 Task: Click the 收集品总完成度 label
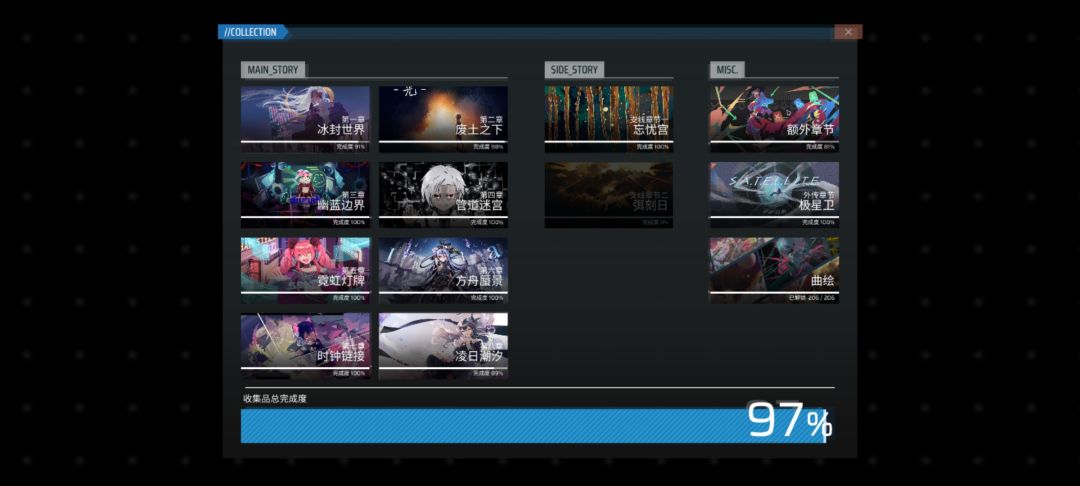[275, 399]
